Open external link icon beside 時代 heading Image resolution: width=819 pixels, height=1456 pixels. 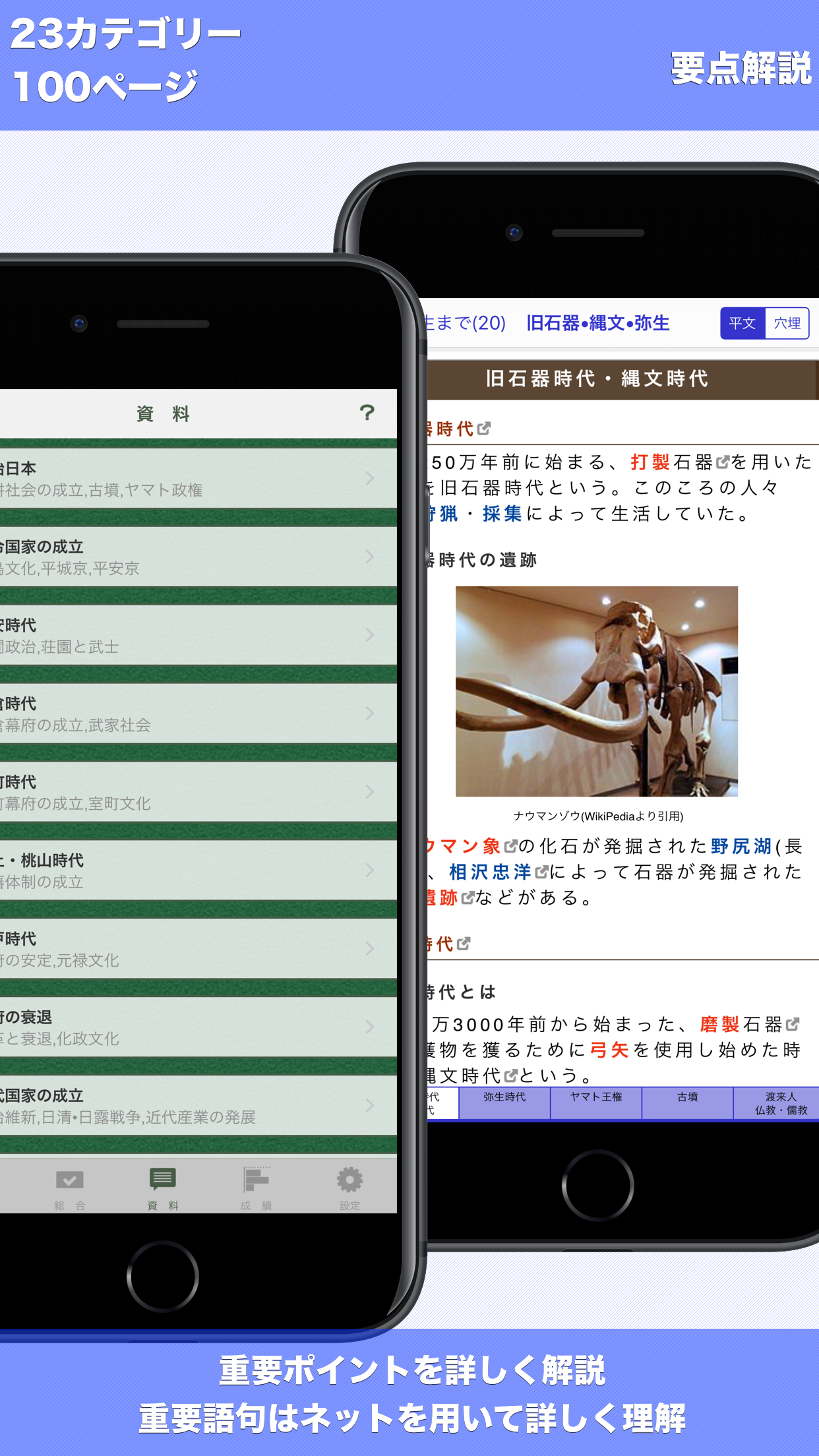[x=464, y=944]
